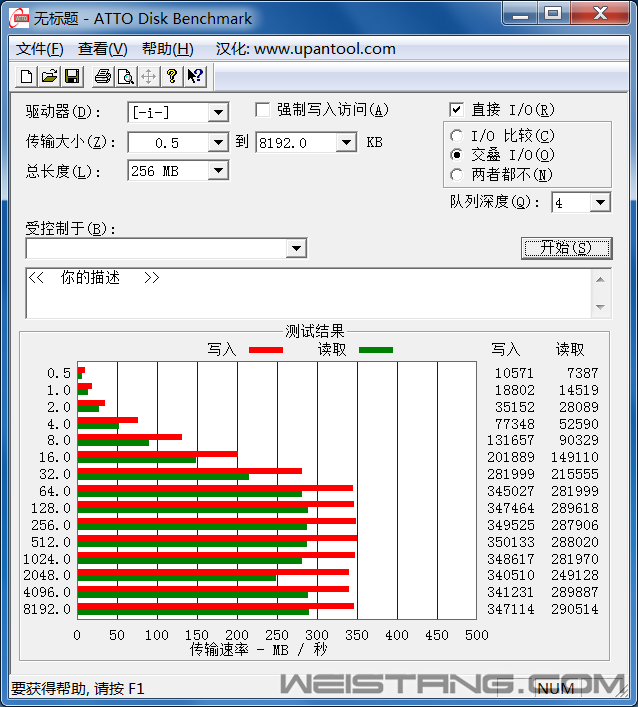Open the 驱动器 drive dropdown
The image size is (638, 707).
pos(219,112)
